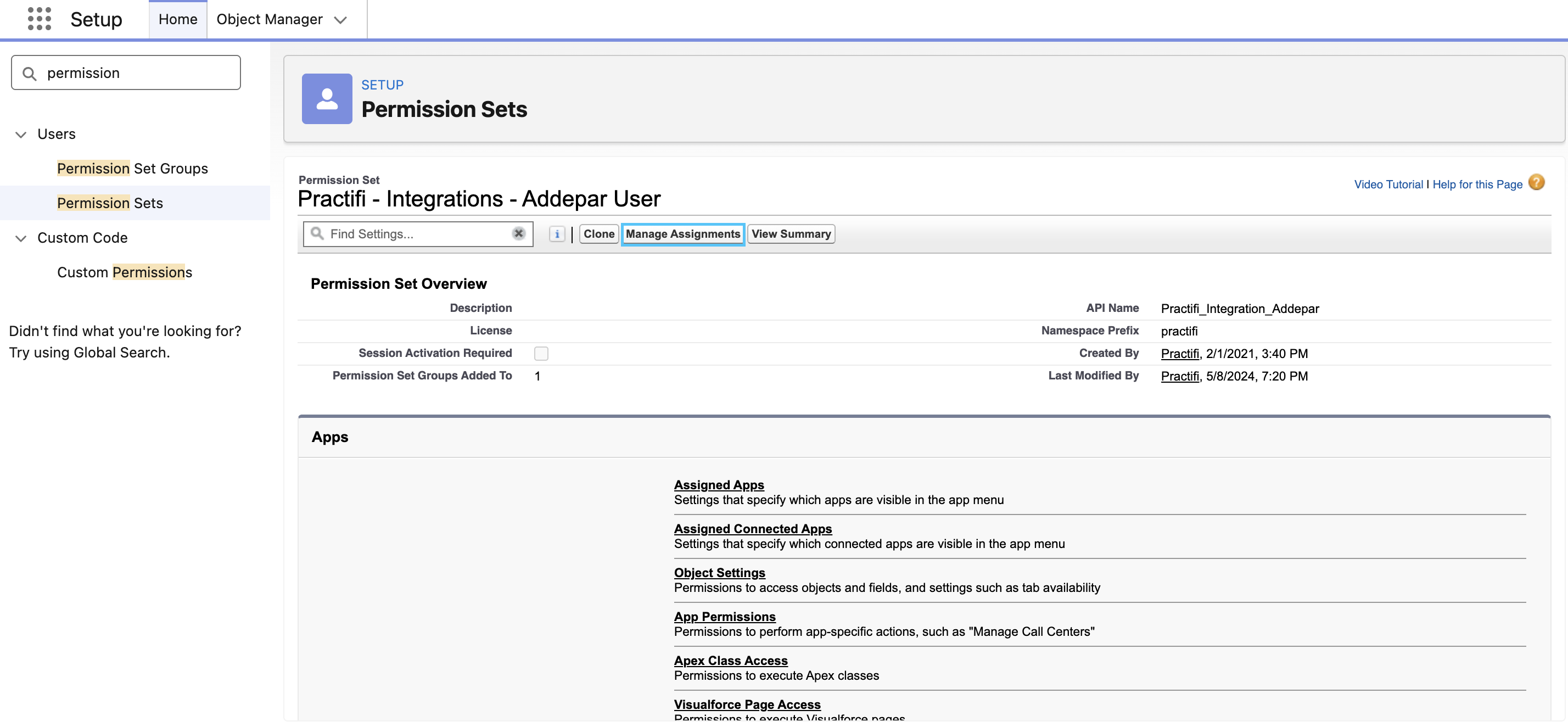Click the Quick Find magnifier icon

[x=29, y=73]
